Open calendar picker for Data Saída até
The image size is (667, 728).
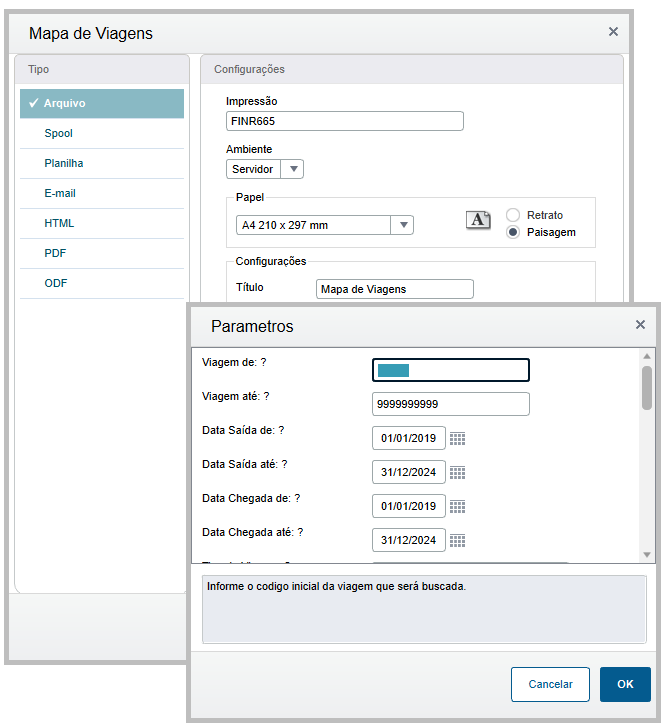tap(457, 473)
